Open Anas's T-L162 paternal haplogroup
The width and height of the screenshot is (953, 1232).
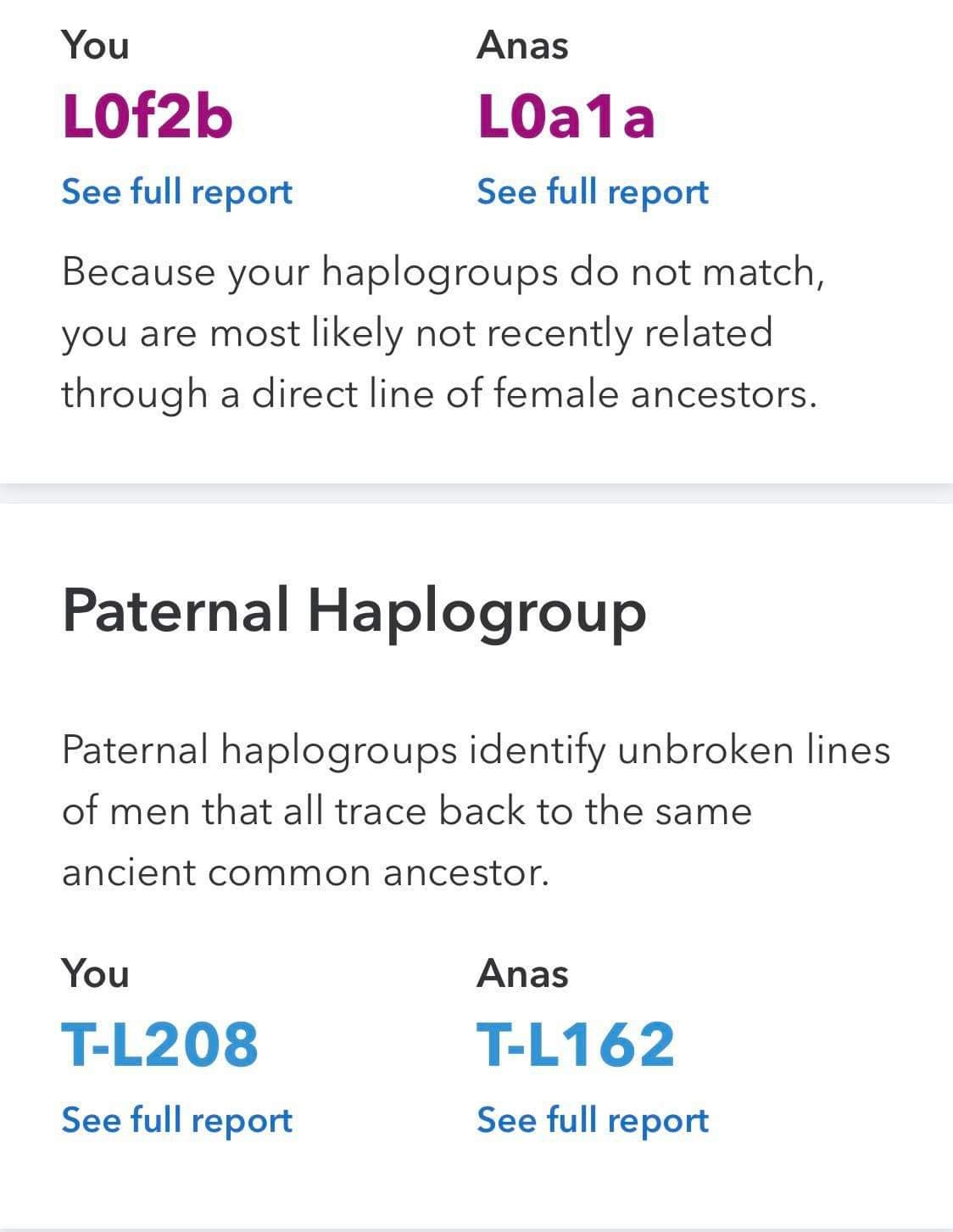[x=577, y=1044]
